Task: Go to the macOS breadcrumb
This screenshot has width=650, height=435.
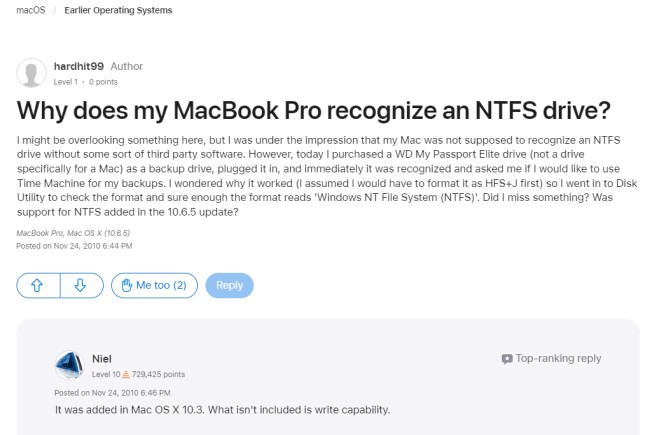Action: 32,10
